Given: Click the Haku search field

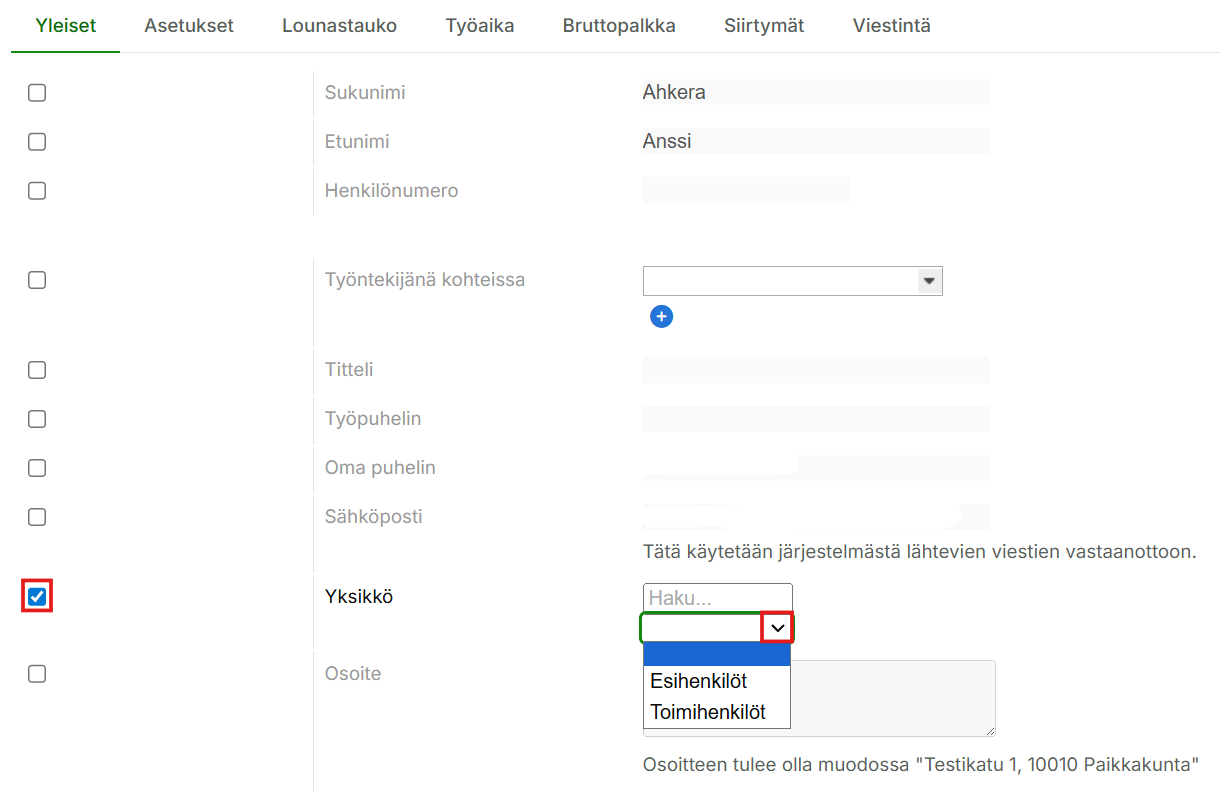Looking at the screenshot, I should [717, 598].
